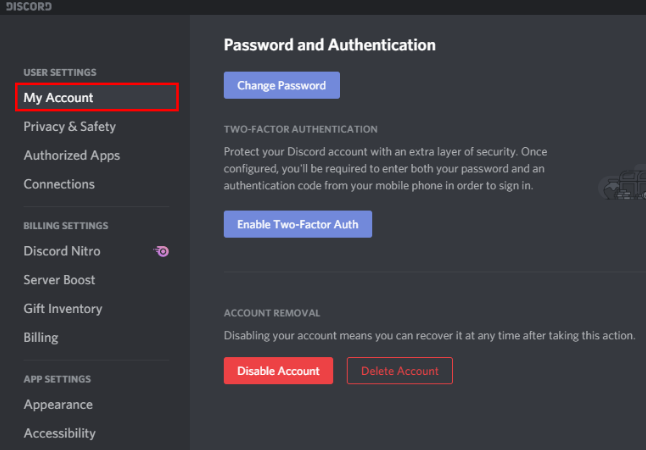Select Authorized Apps in the sidebar
646x450 pixels.
[72, 155]
